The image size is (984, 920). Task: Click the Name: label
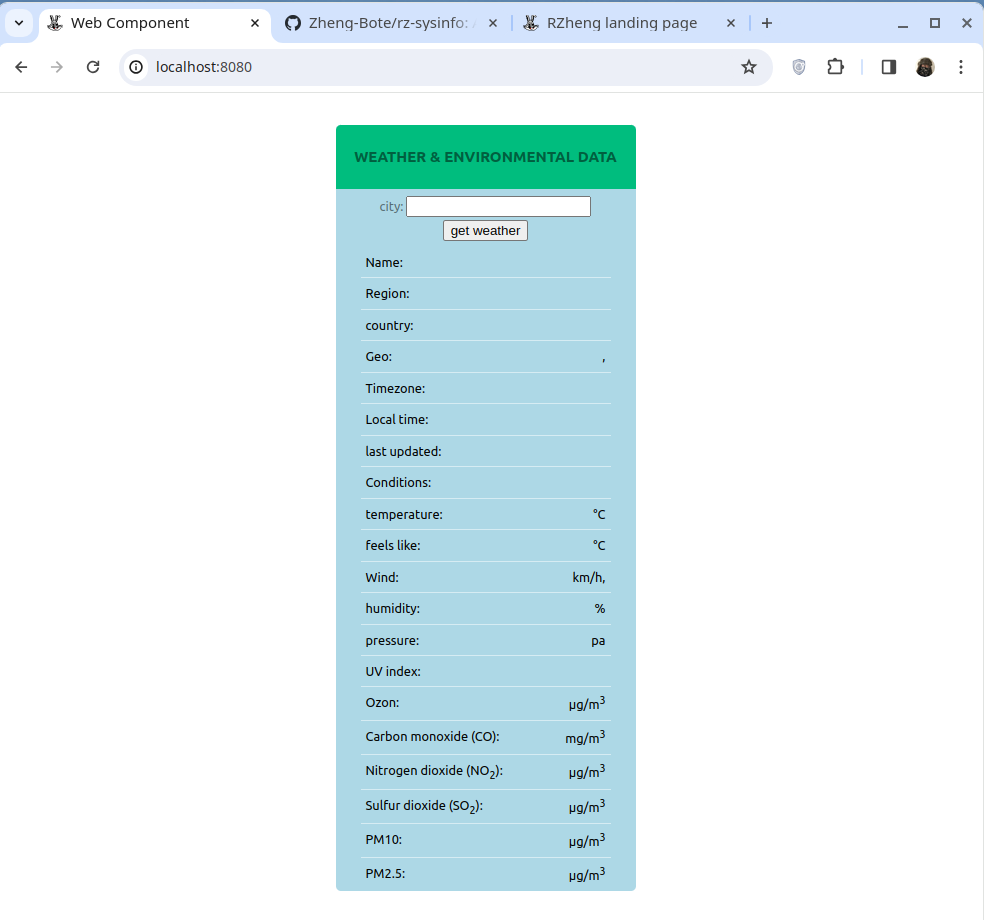(x=384, y=263)
